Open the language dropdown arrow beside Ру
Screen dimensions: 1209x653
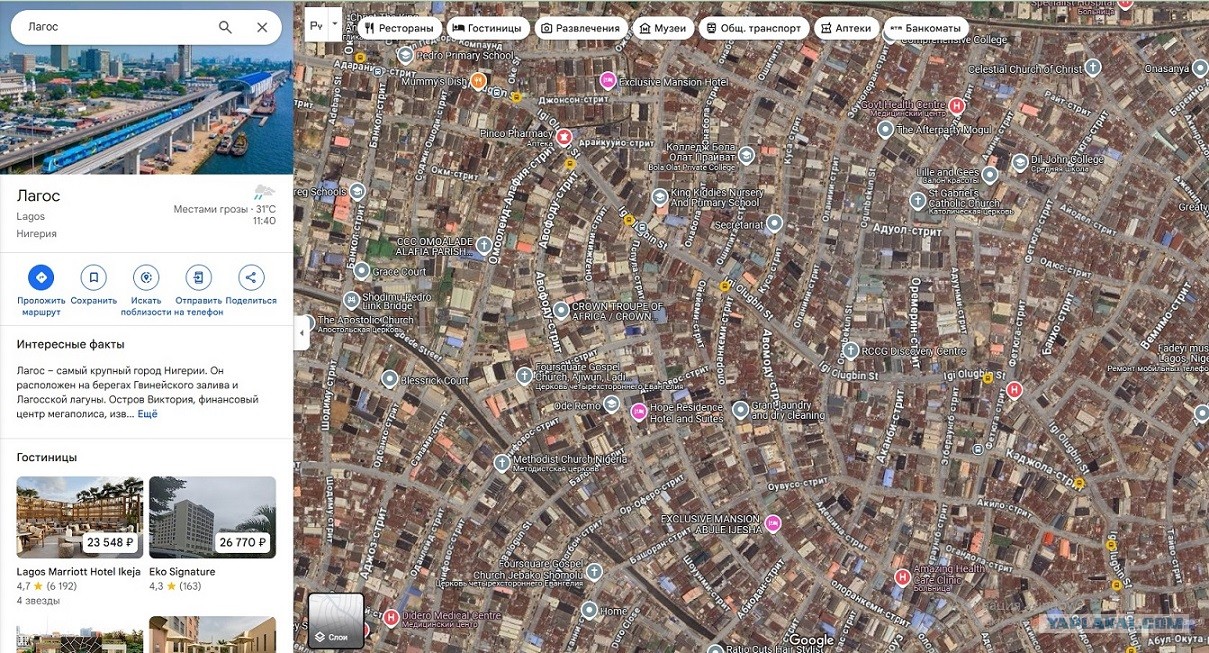coord(336,23)
